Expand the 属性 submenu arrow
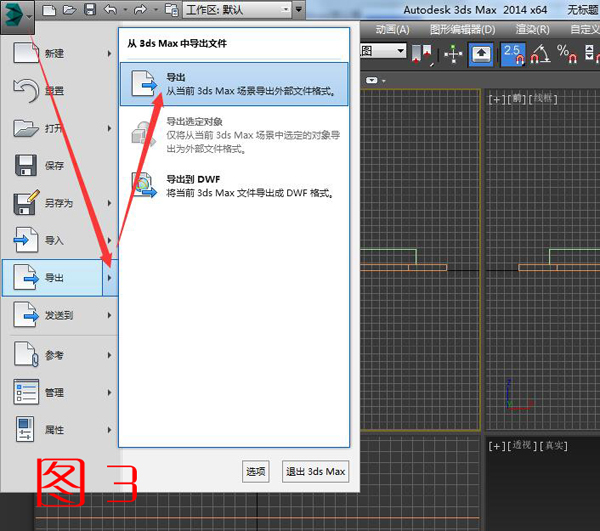The width and height of the screenshot is (600, 531). coord(109,430)
